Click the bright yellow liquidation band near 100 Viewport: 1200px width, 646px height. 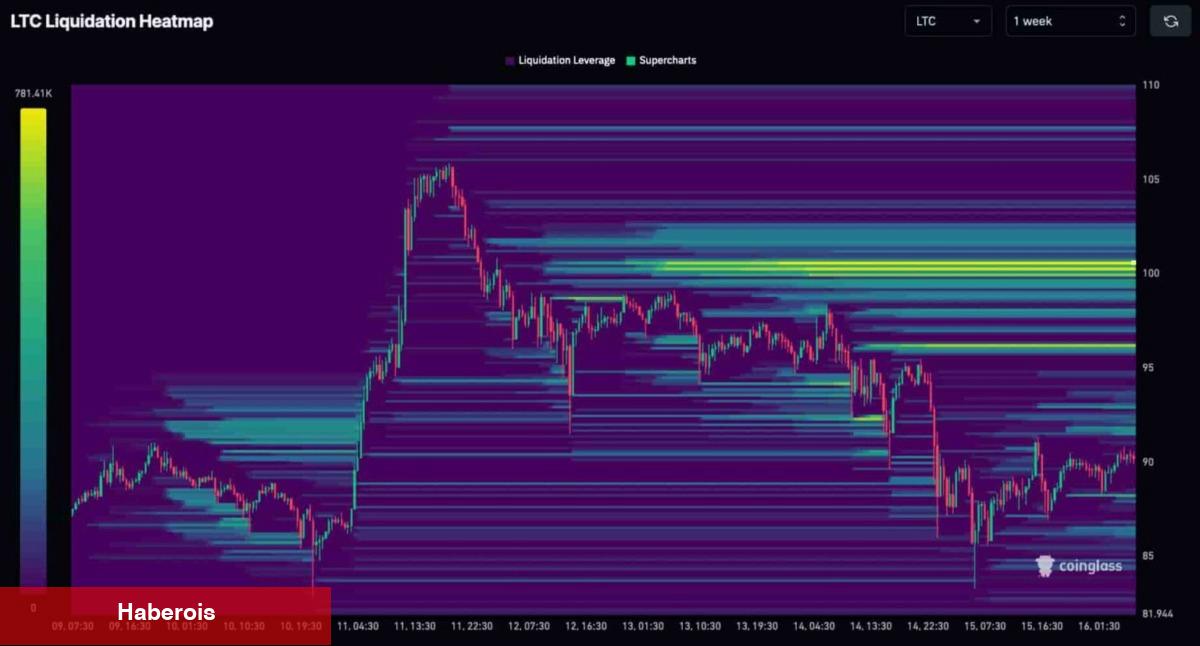pyautogui.click(x=898, y=265)
